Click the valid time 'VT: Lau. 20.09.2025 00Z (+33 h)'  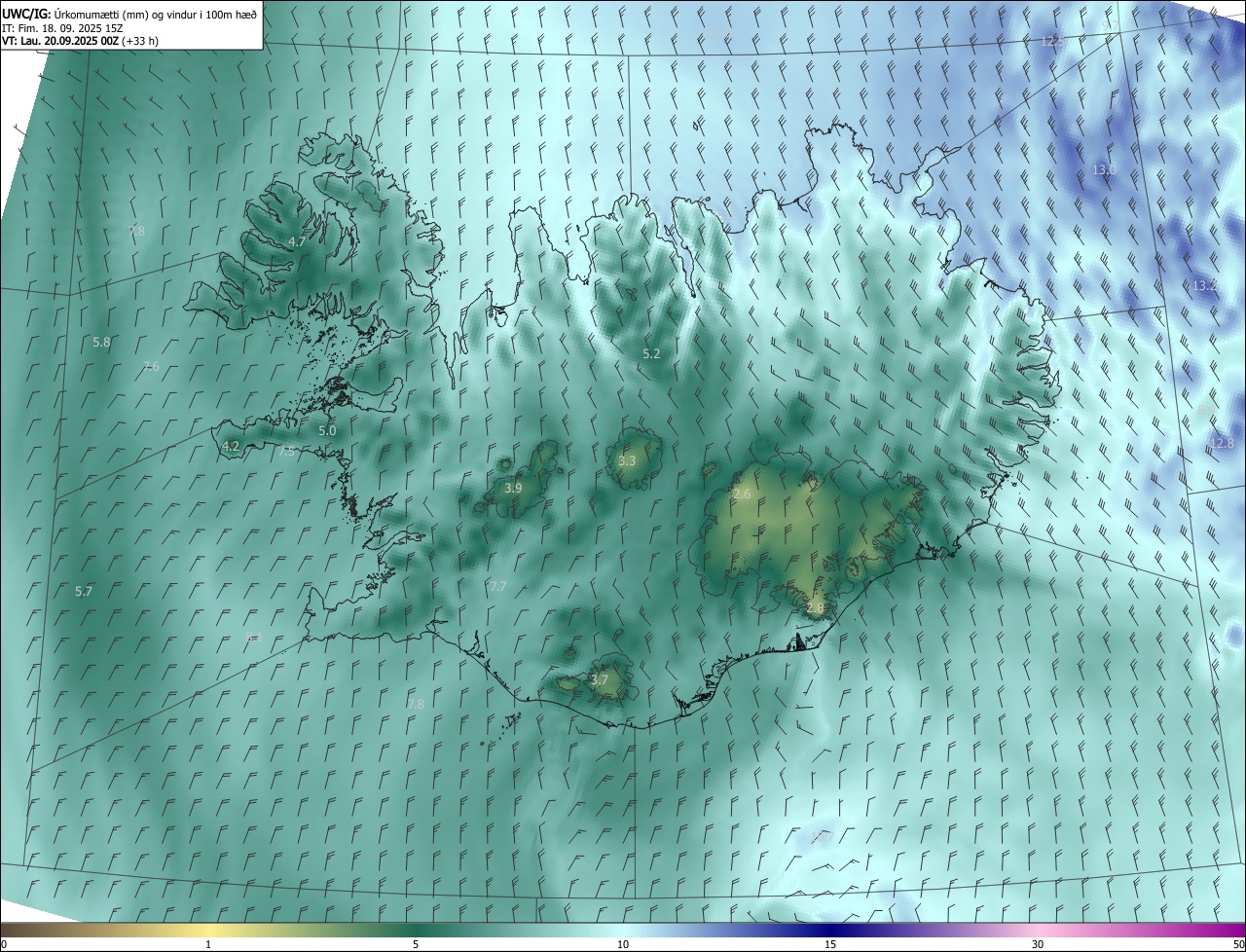(80, 41)
